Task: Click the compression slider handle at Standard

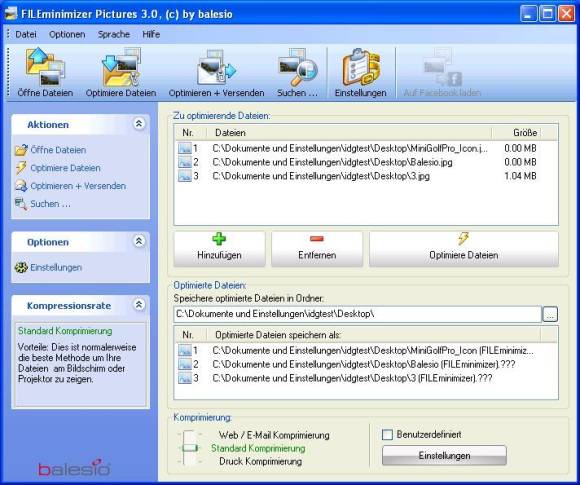Action: click(189, 448)
